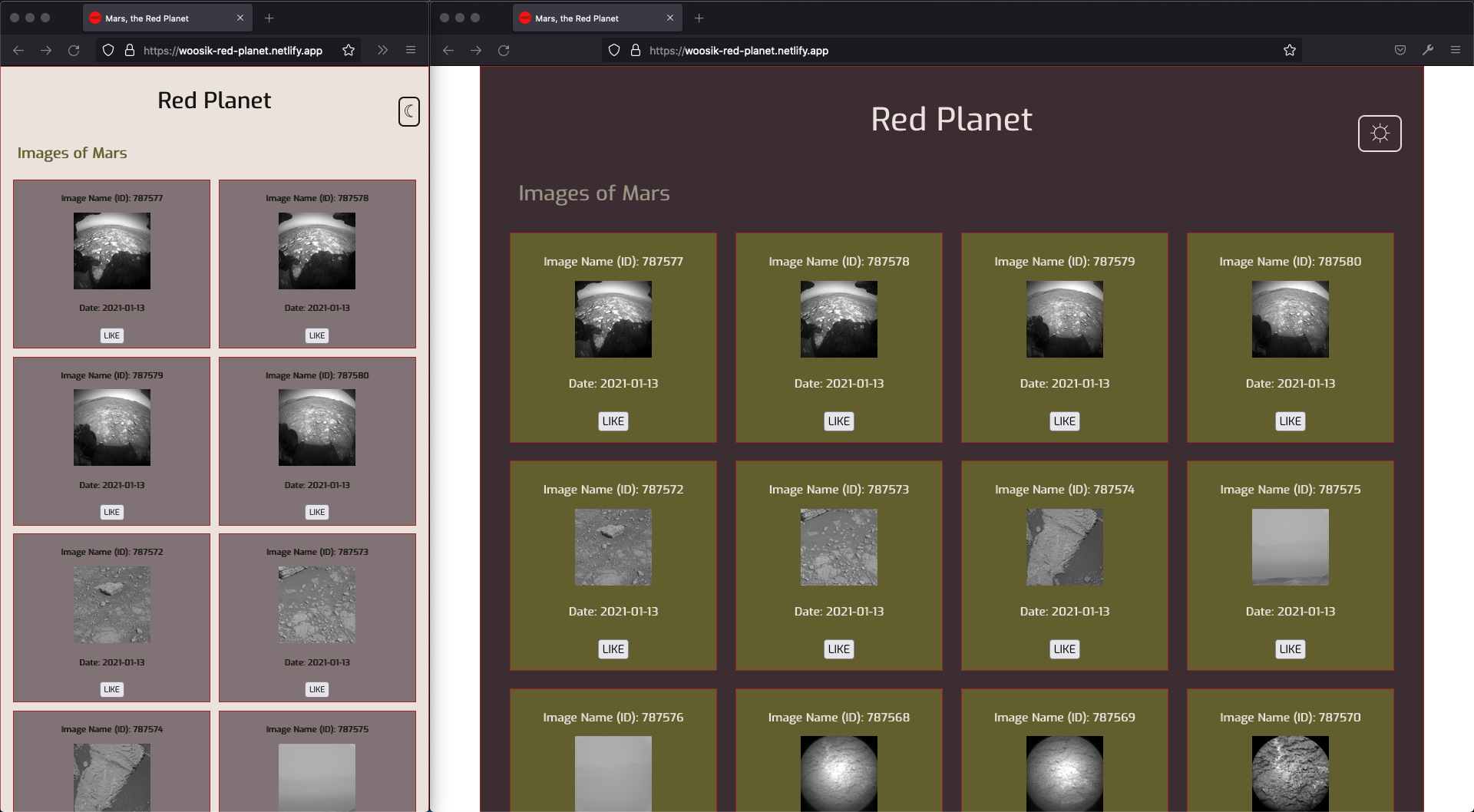The image size is (1474, 812).
Task: Click Images of Mars heading in left window
Action: [72, 153]
